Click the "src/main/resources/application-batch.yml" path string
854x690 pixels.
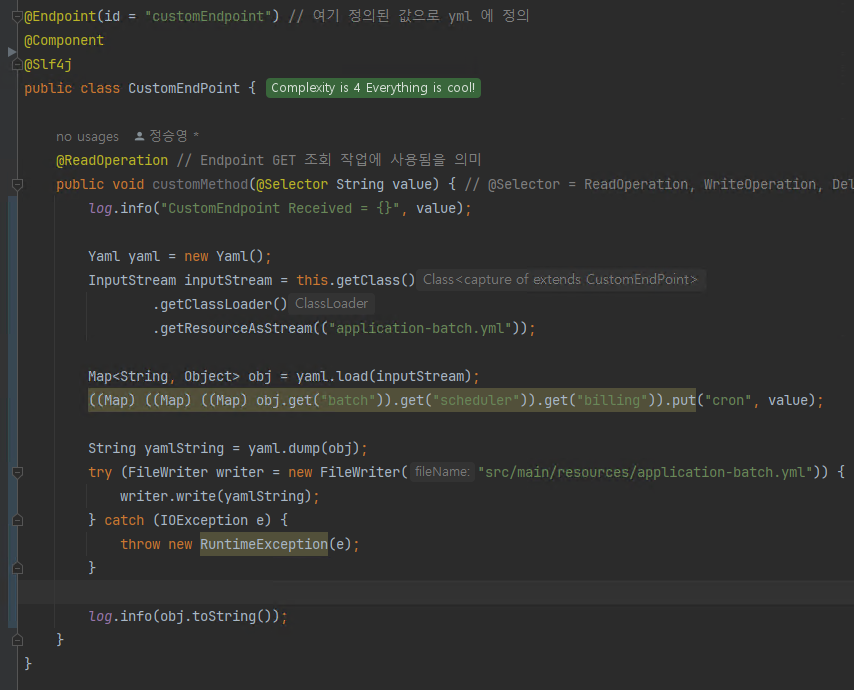(645, 472)
